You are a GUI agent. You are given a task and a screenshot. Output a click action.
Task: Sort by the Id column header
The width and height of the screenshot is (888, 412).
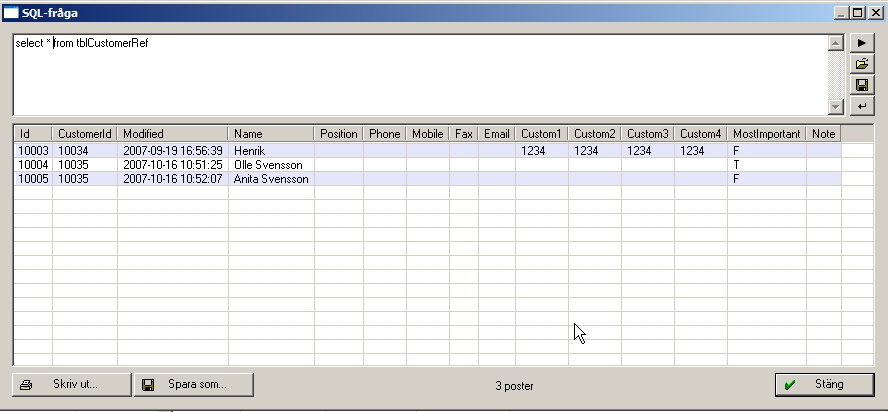[x=33, y=134]
